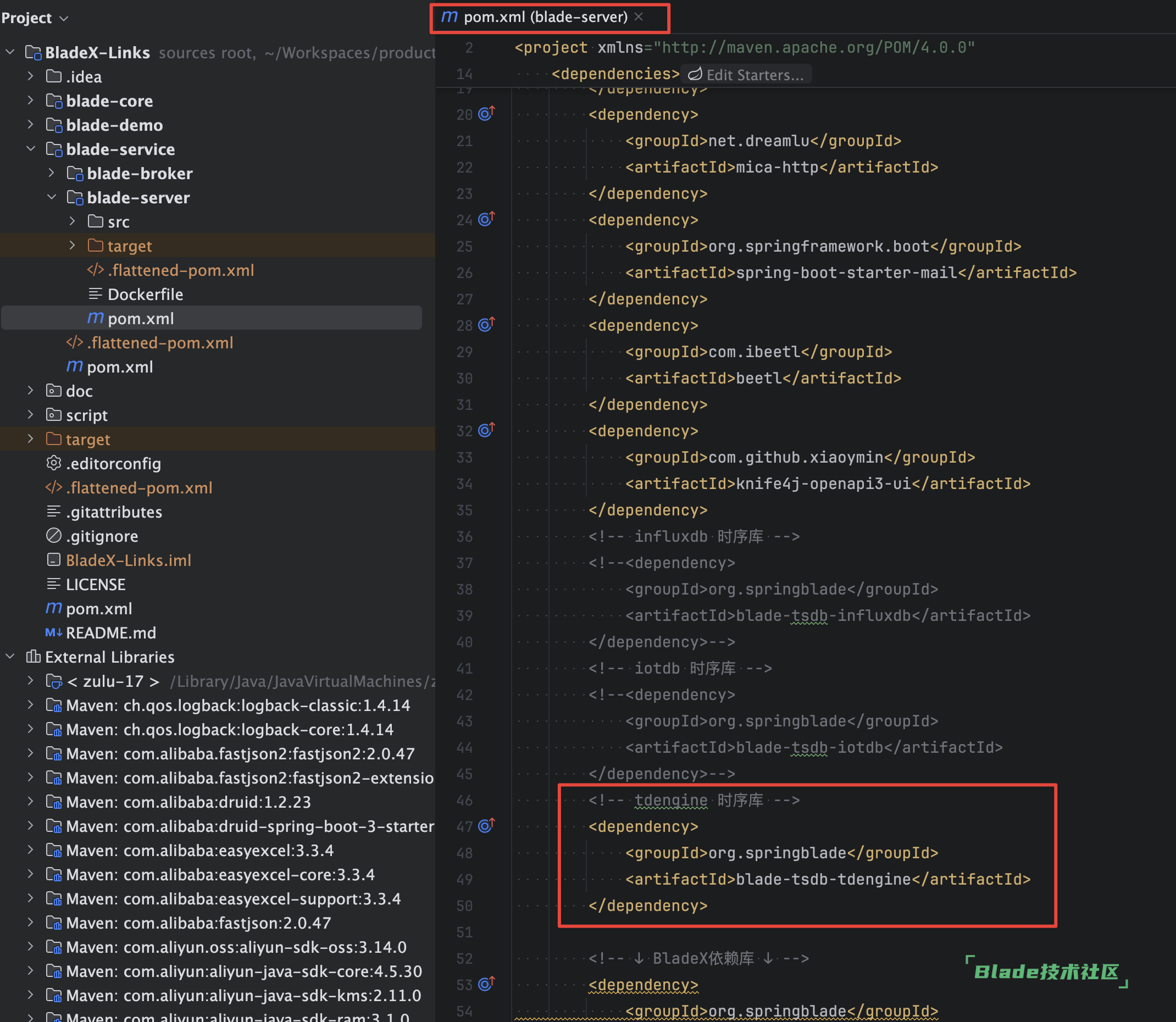Select Maven: com.alibaba:easyexcel:3.3.4 library
The width and height of the screenshot is (1176, 1022).
click(199, 851)
